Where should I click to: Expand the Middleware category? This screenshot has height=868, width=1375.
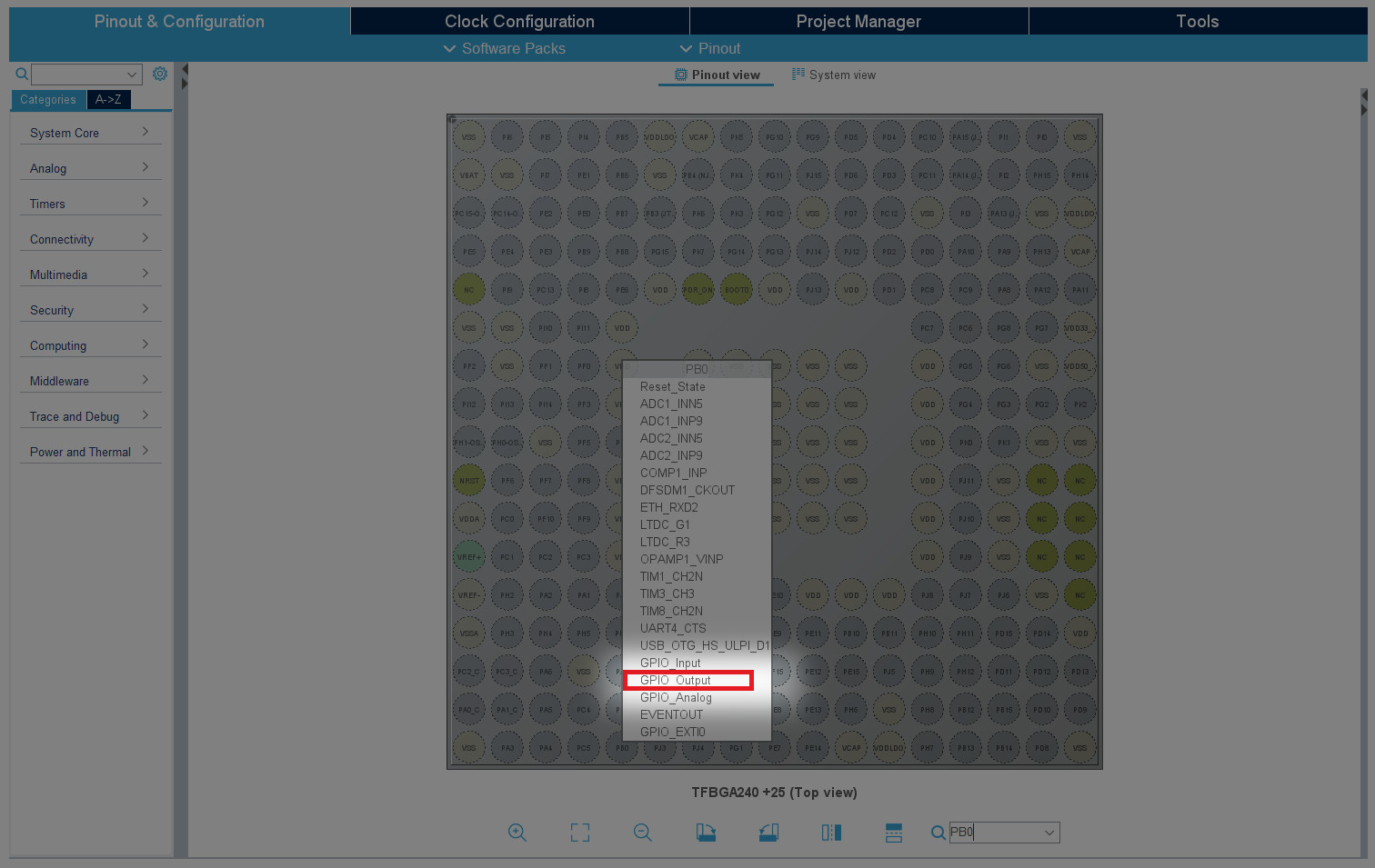point(90,381)
